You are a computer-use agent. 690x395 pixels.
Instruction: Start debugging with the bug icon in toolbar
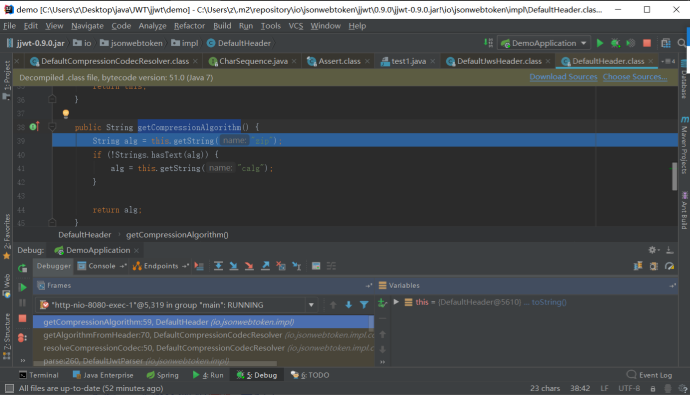615,43
